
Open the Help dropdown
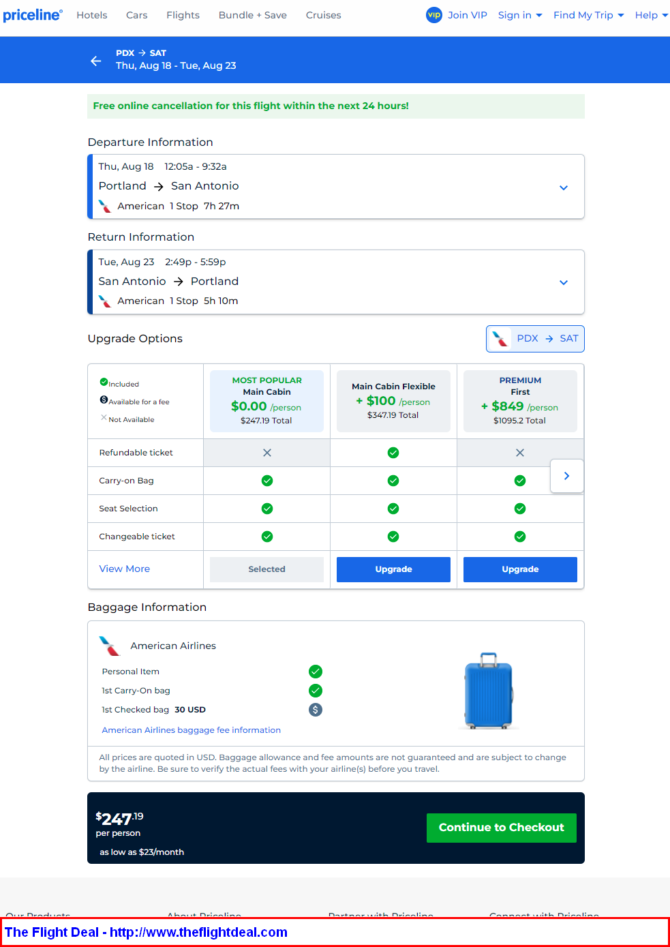[651, 15]
